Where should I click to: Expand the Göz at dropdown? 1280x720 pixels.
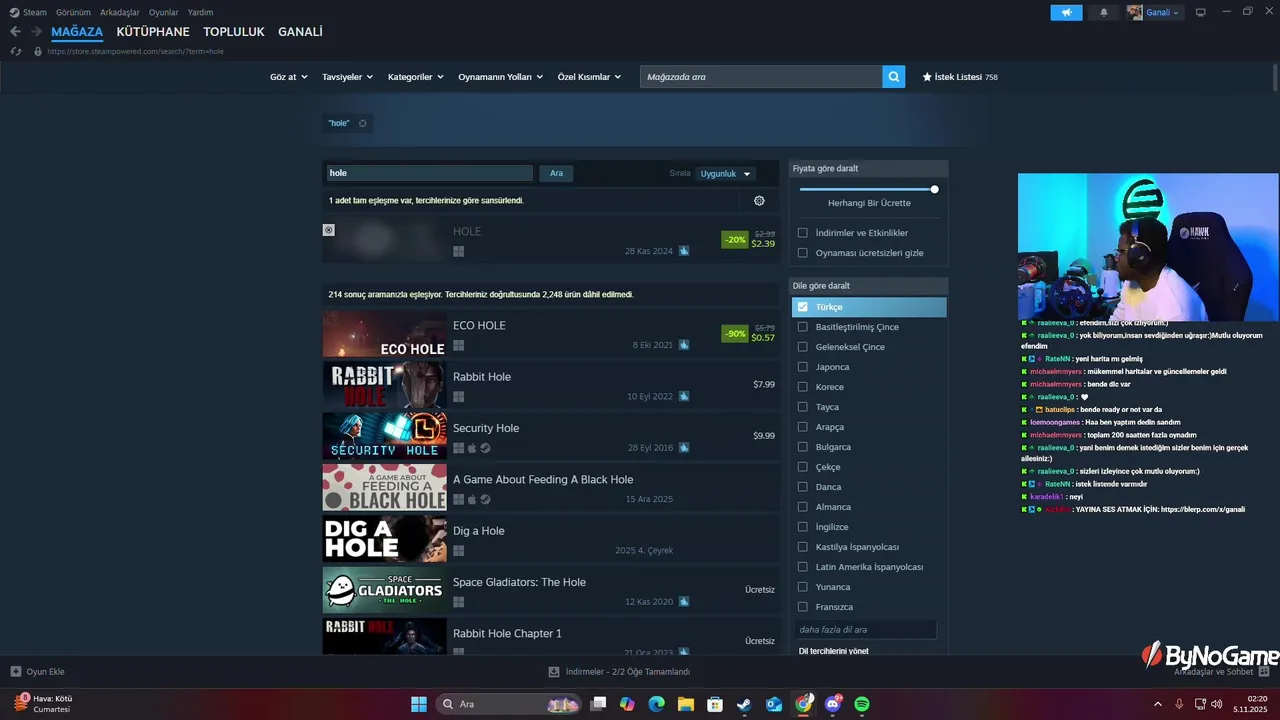(288, 77)
